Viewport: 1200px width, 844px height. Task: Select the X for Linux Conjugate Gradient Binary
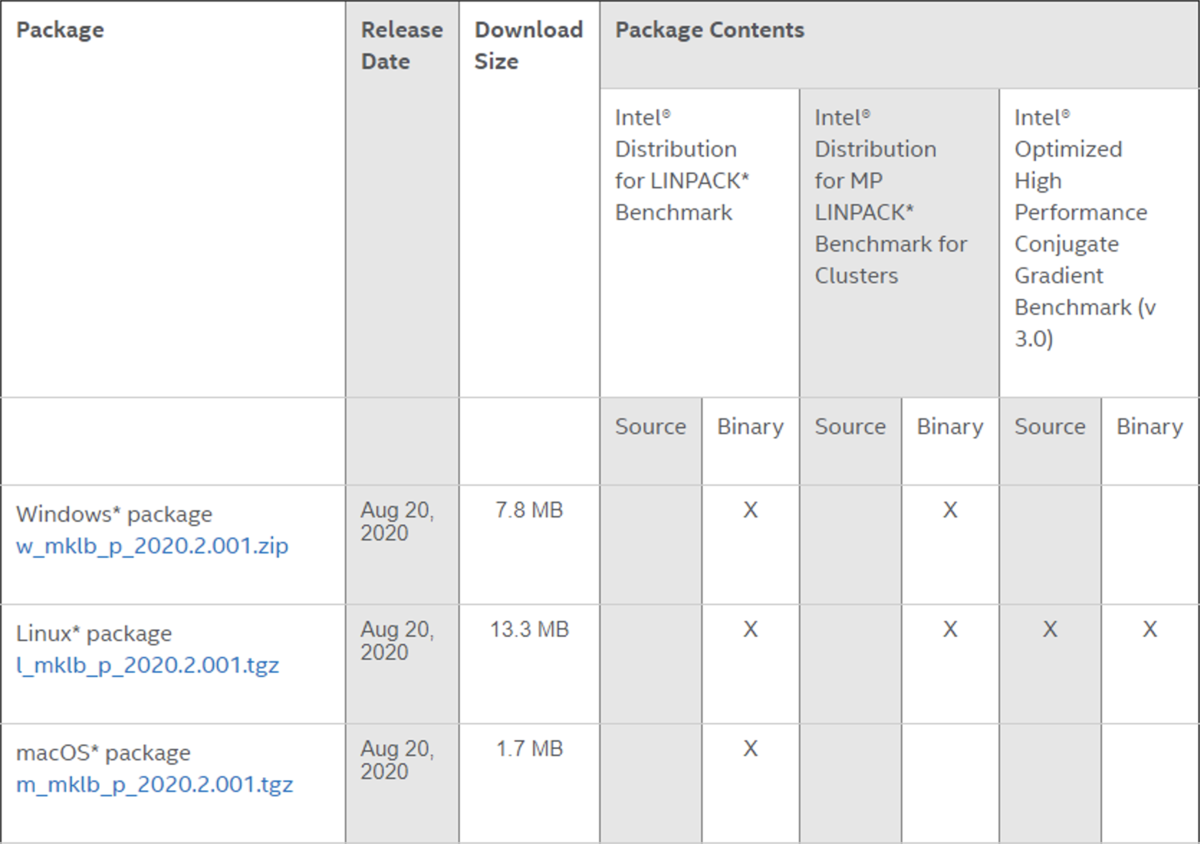tap(1150, 629)
